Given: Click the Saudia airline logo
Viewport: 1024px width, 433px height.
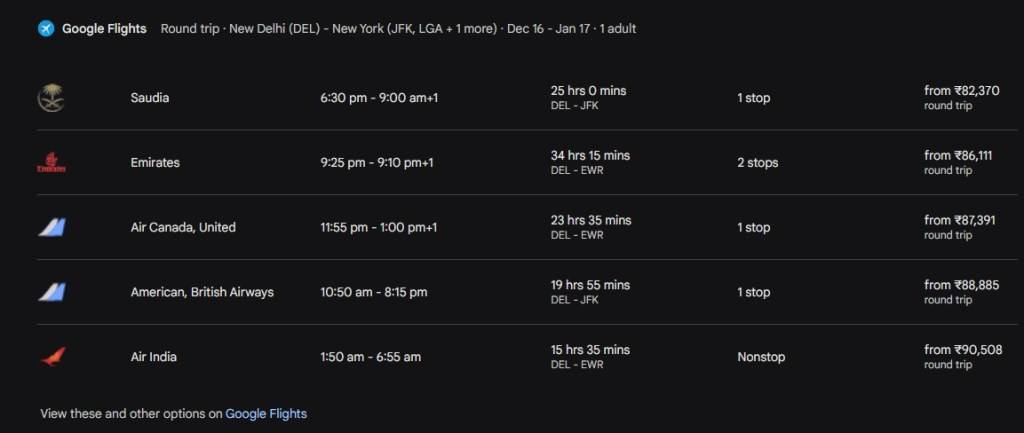Looking at the screenshot, I should pyautogui.click(x=52, y=98).
